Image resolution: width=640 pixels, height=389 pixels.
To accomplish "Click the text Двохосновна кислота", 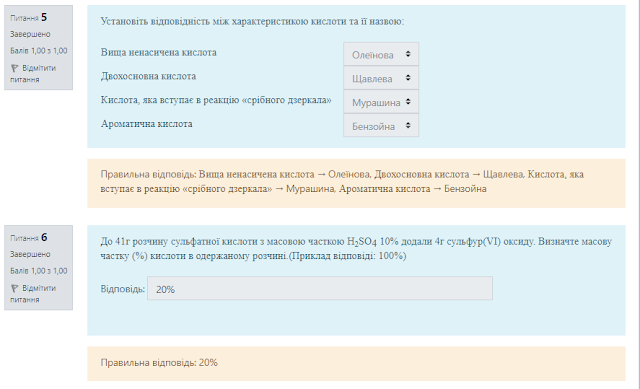I will [148, 76].
